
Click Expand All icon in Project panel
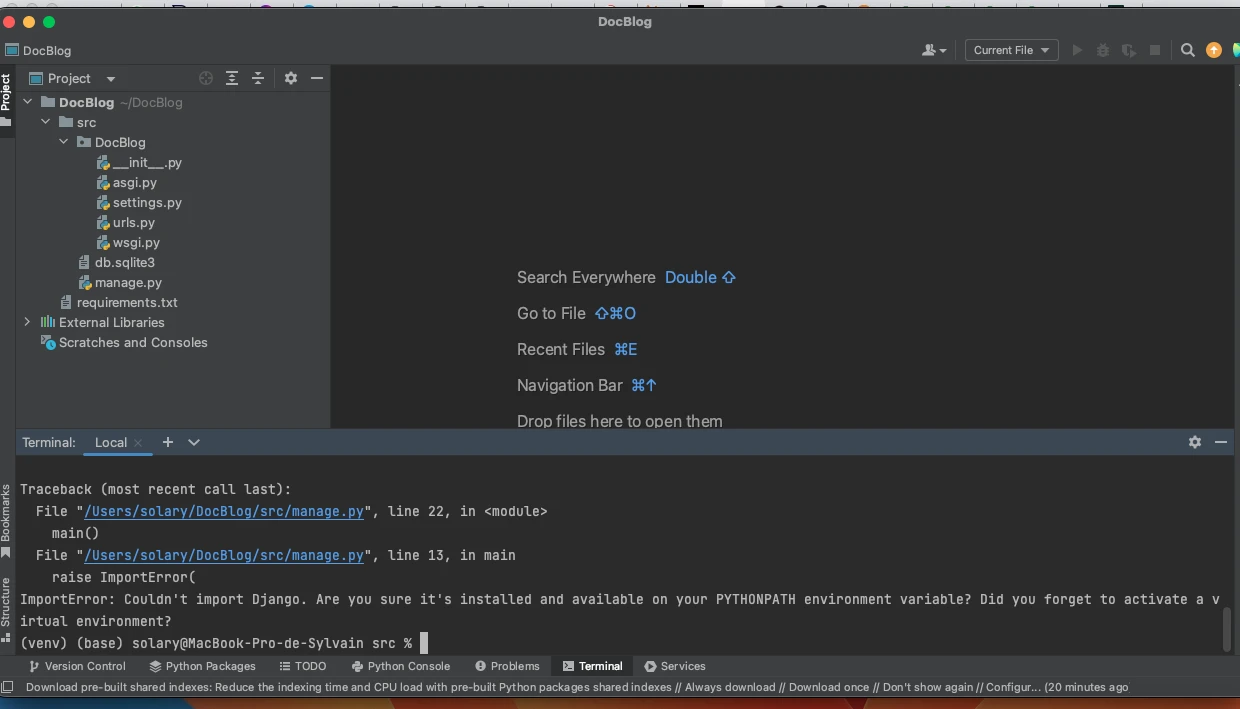(232, 78)
